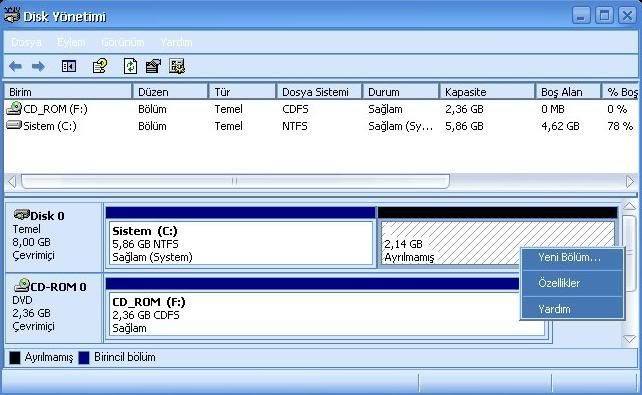The height and width of the screenshot is (395, 642).
Task: Select the Sistem (C:) volume row
Action: [x=321, y=126]
